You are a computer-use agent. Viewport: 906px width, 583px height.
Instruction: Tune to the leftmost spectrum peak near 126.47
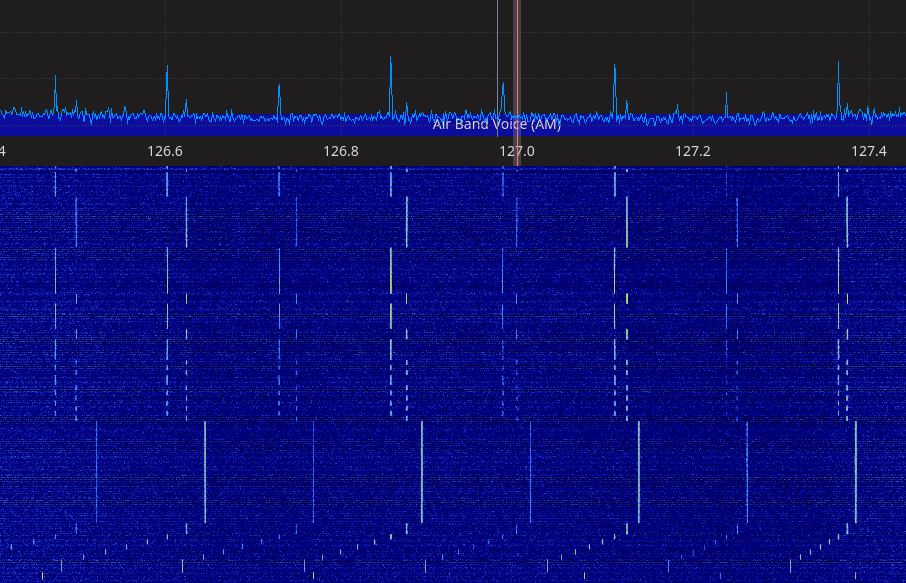coord(55,92)
